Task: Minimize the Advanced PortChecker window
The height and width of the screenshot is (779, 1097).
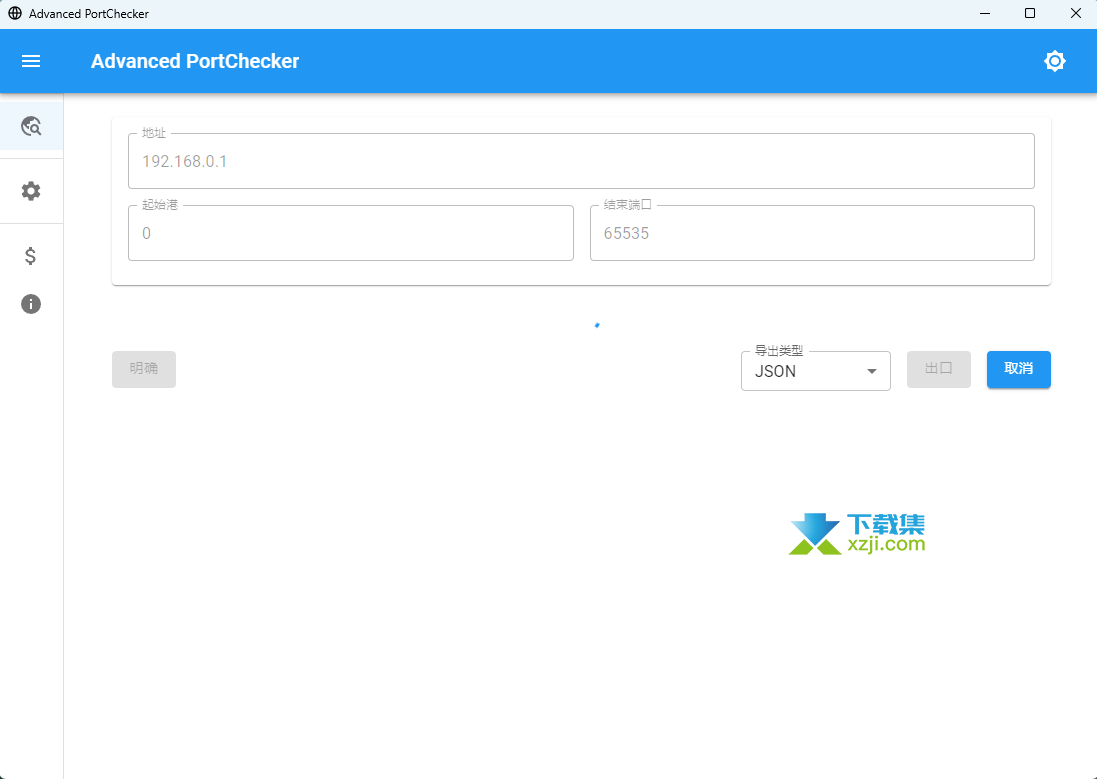Action: (x=984, y=13)
